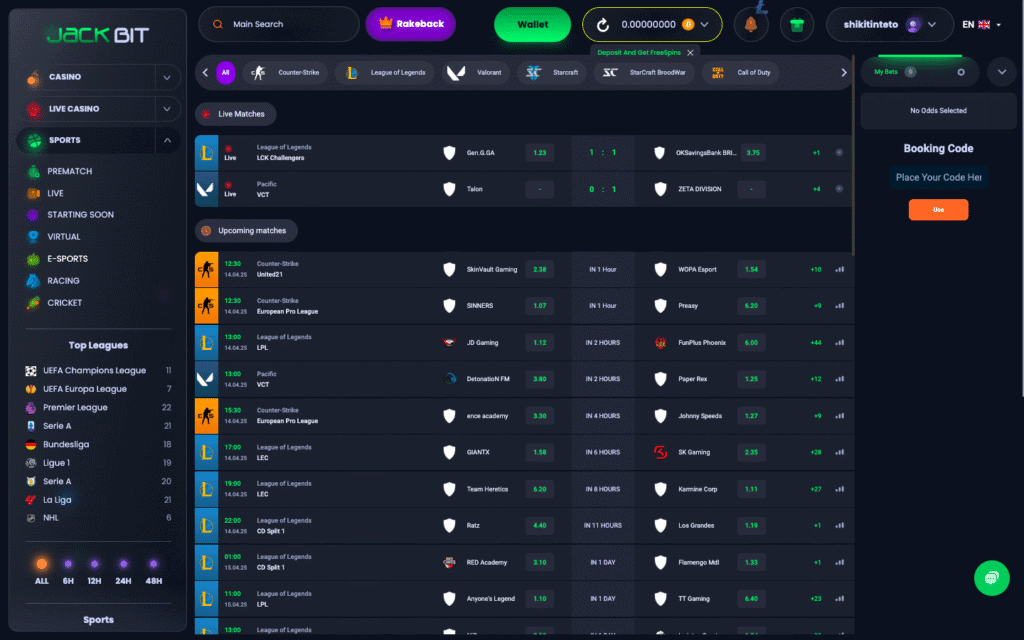Show previous e-sports categories with left arrow
1024x640 pixels.
point(205,72)
